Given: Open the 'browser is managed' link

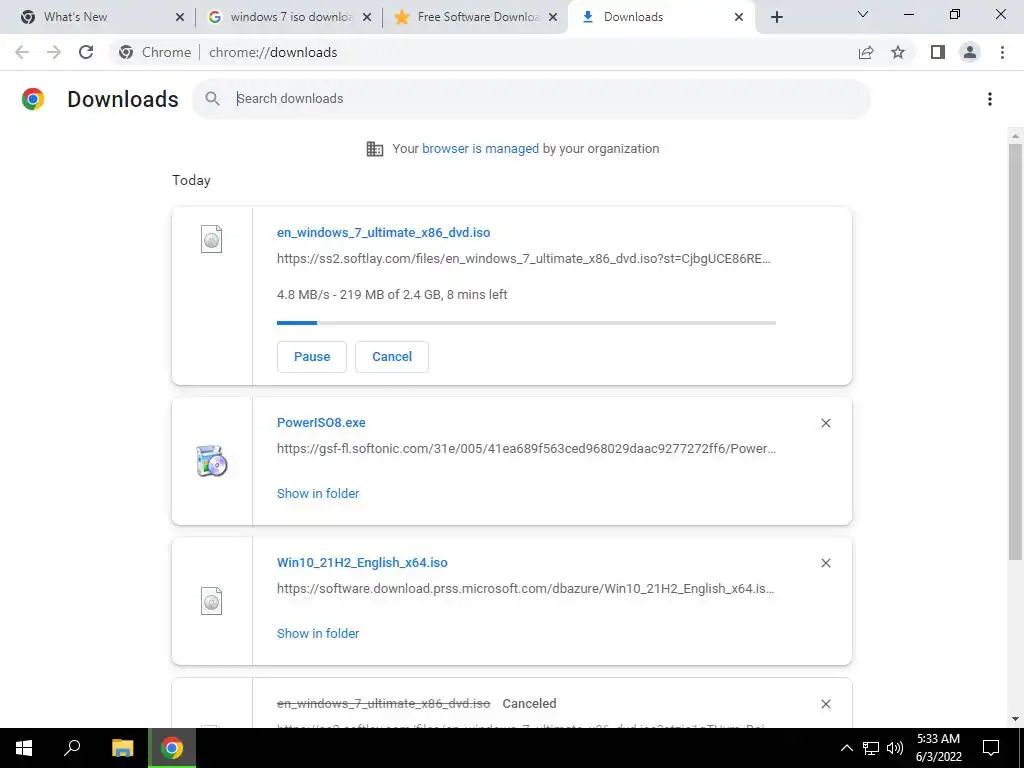Looking at the screenshot, I should 481,149.
